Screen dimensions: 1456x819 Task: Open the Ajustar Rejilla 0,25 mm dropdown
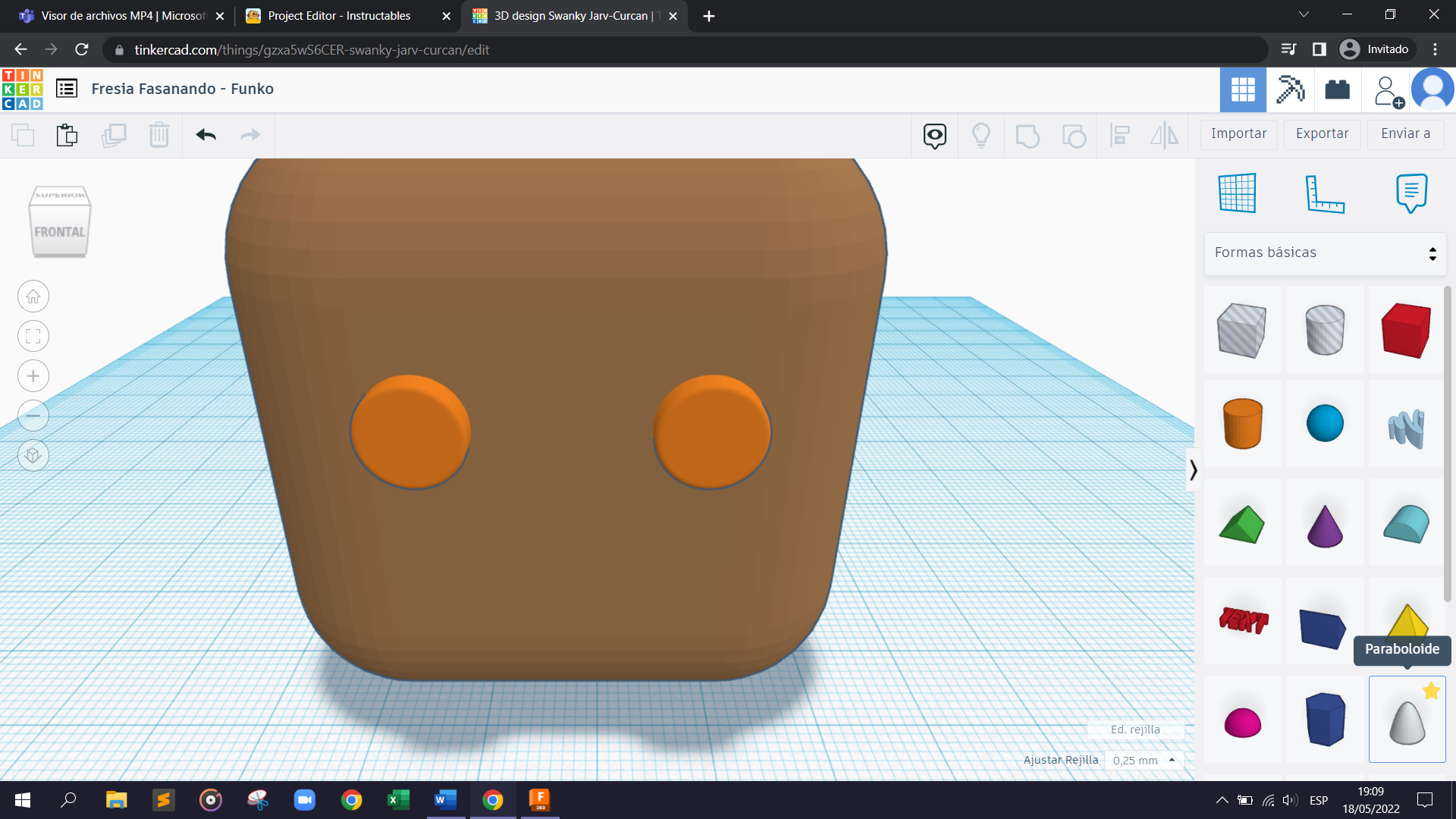point(1144,760)
